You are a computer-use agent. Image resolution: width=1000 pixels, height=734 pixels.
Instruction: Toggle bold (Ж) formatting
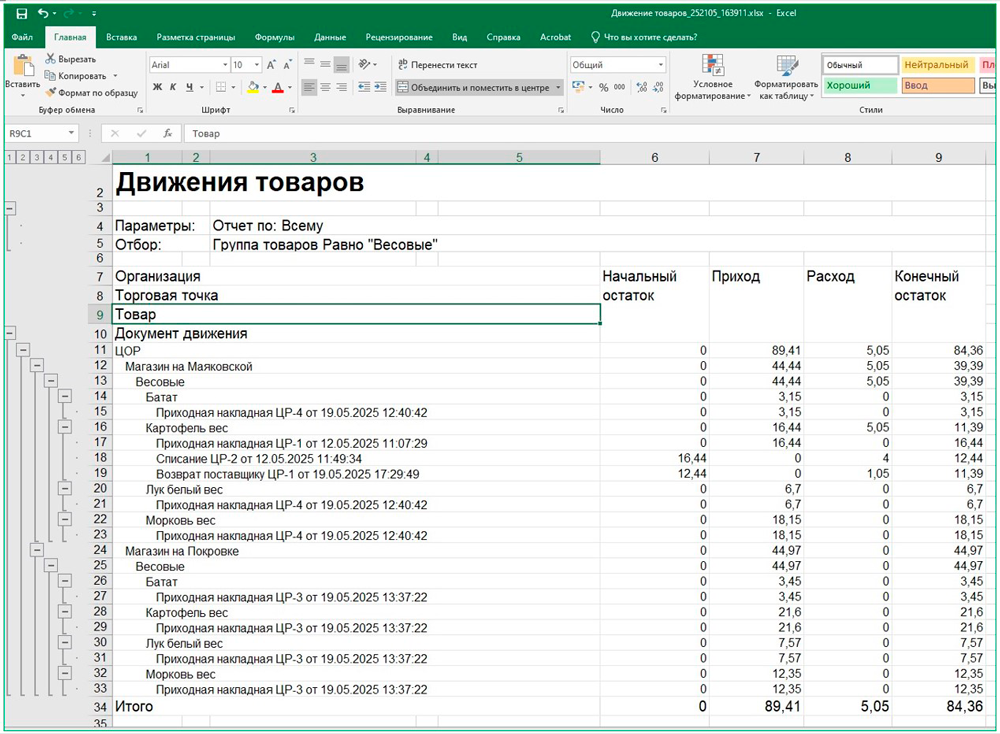[157, 88]
